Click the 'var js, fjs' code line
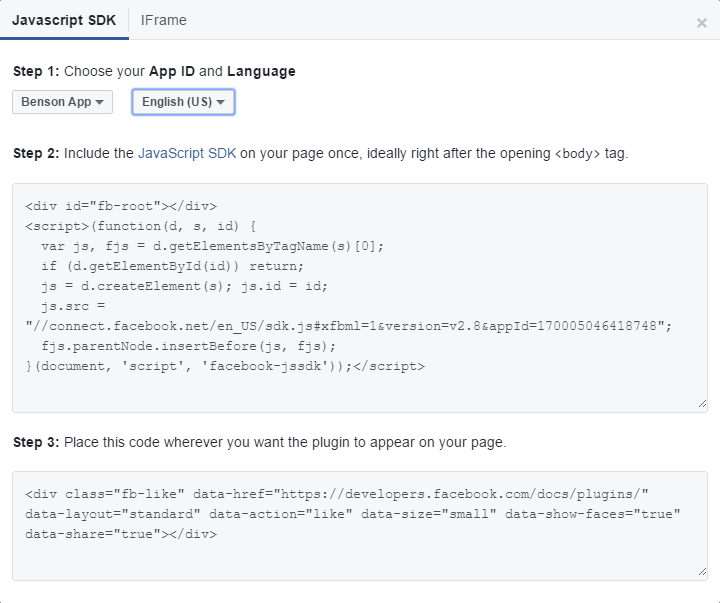This screenshot has height=603, width=720. click(213, 247)
